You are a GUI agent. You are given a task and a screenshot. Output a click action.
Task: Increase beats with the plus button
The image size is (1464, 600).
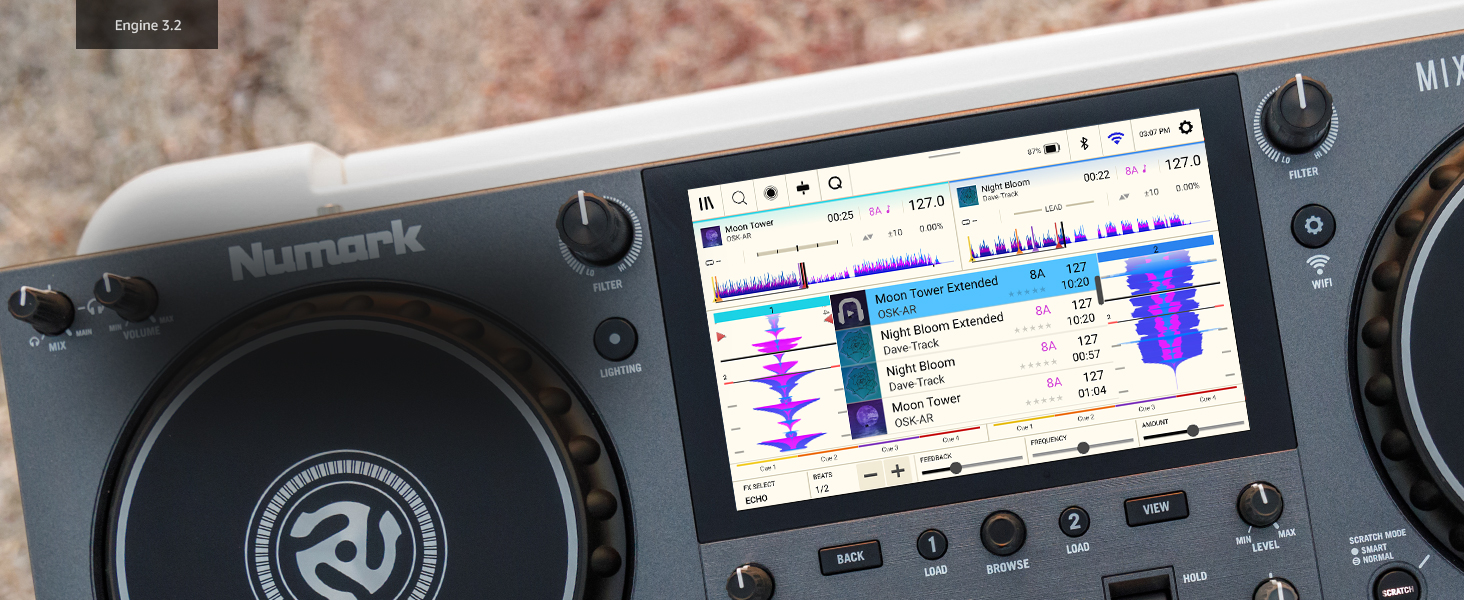click(x=898, y=471)
